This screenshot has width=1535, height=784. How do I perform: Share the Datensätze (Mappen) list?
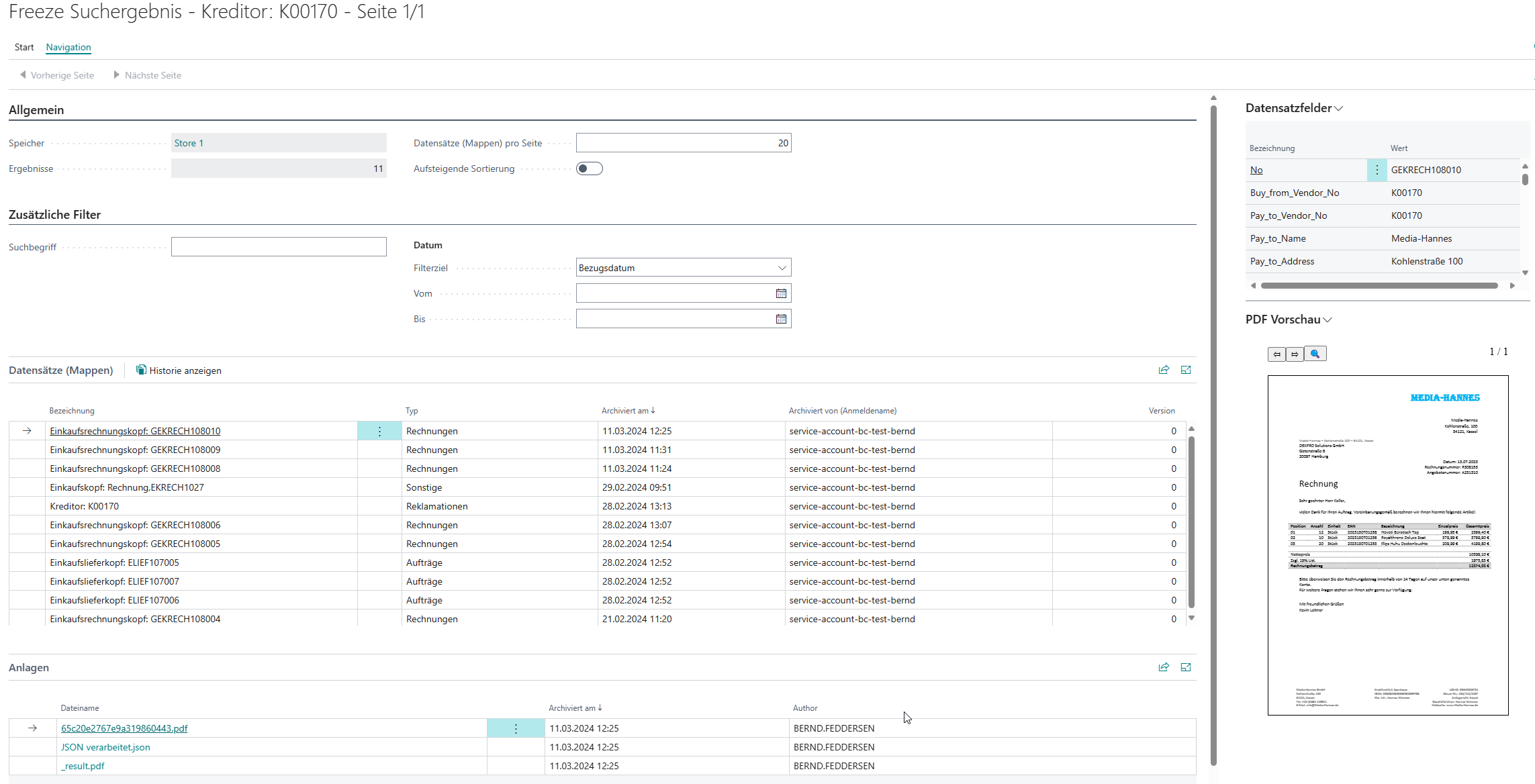tap(1164, 370)
